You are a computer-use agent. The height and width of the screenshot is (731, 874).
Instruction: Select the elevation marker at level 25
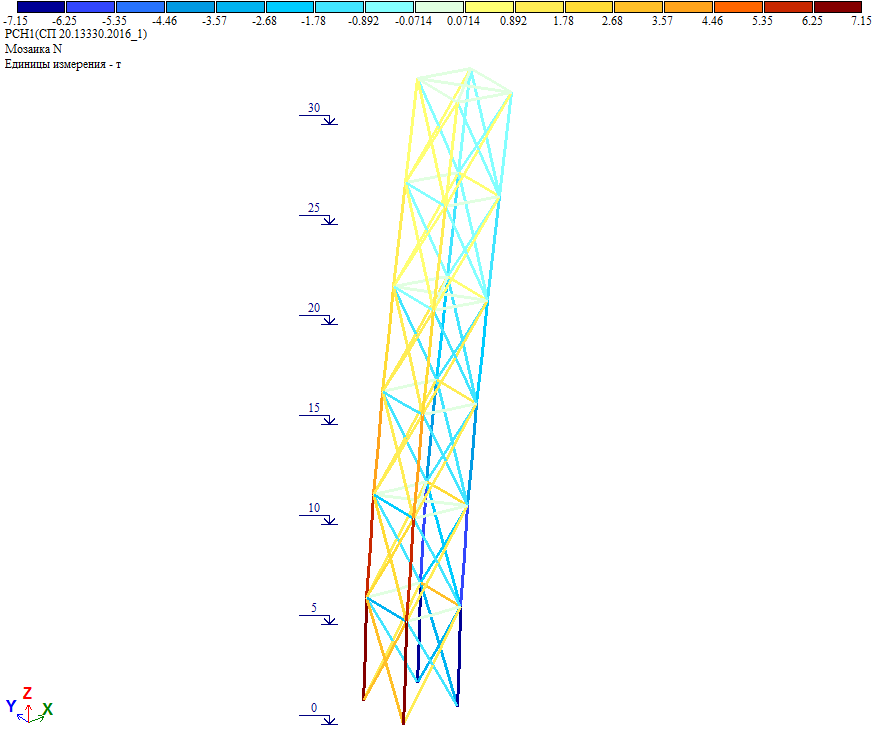(x=318, y=215)
